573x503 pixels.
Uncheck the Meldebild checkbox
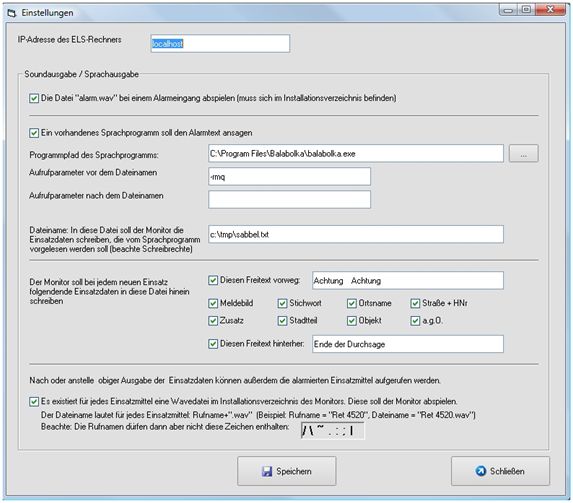pyautogui.click(x=213, y=303)
